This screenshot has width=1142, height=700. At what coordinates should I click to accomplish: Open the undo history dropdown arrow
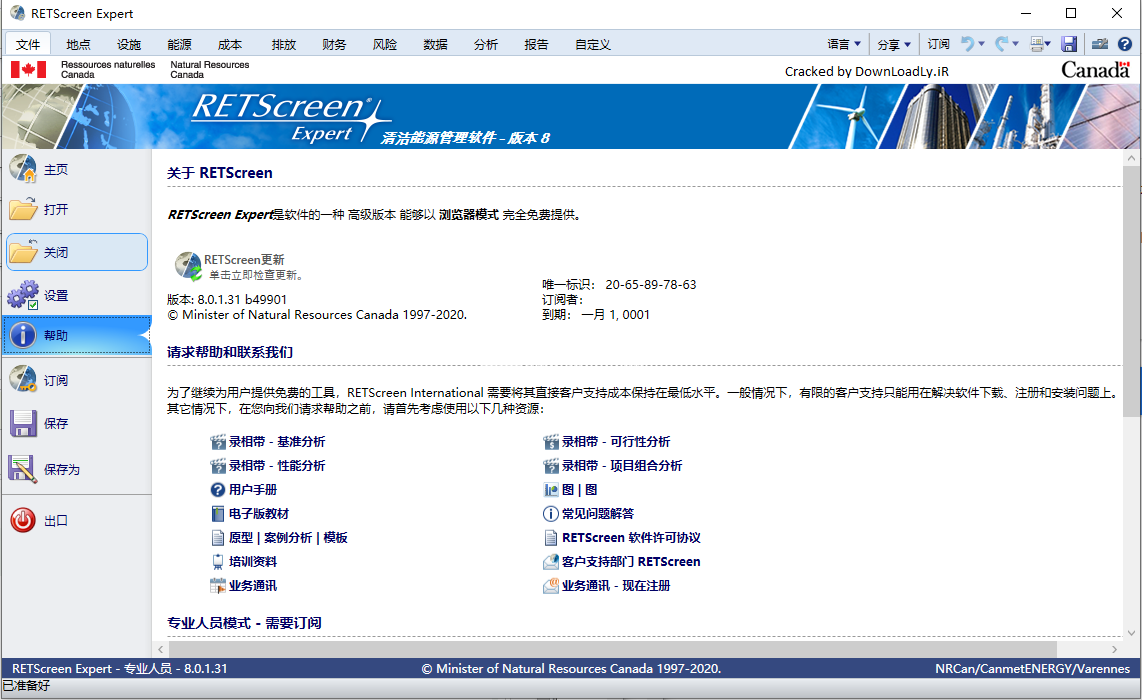click(981, 44)
